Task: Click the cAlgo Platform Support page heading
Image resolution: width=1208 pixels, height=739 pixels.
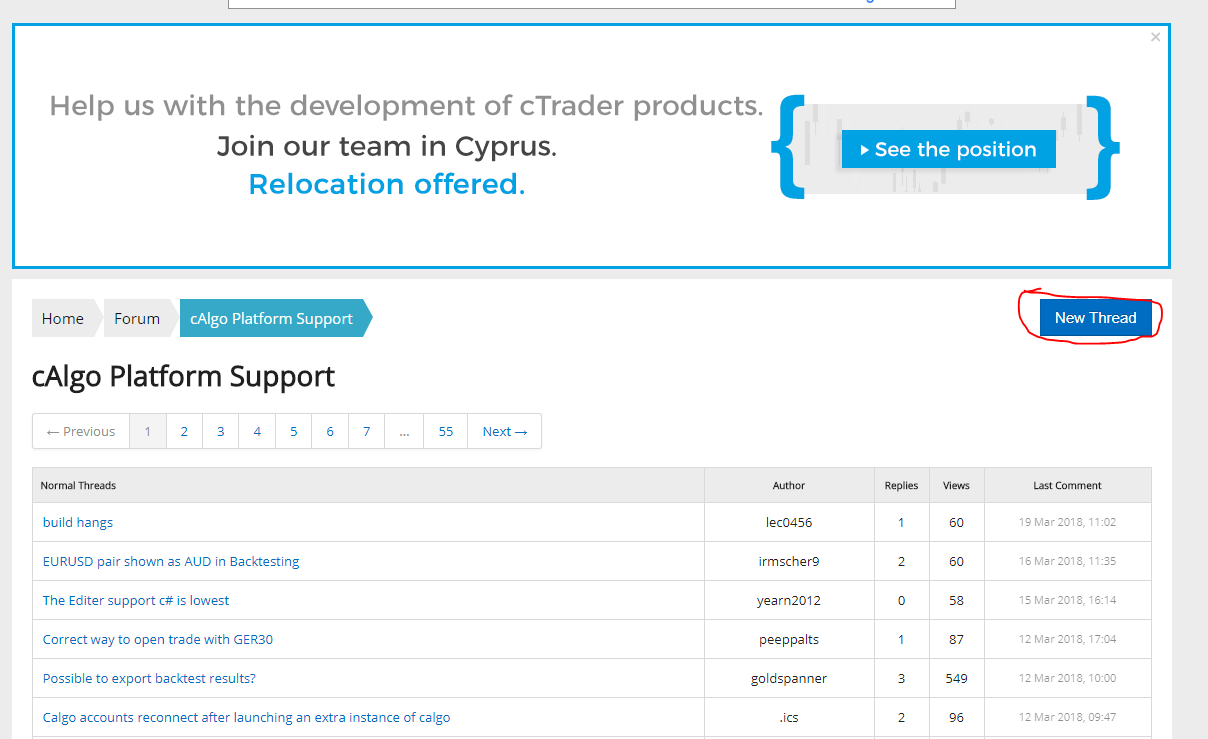Action: click(x=184, y=377)
